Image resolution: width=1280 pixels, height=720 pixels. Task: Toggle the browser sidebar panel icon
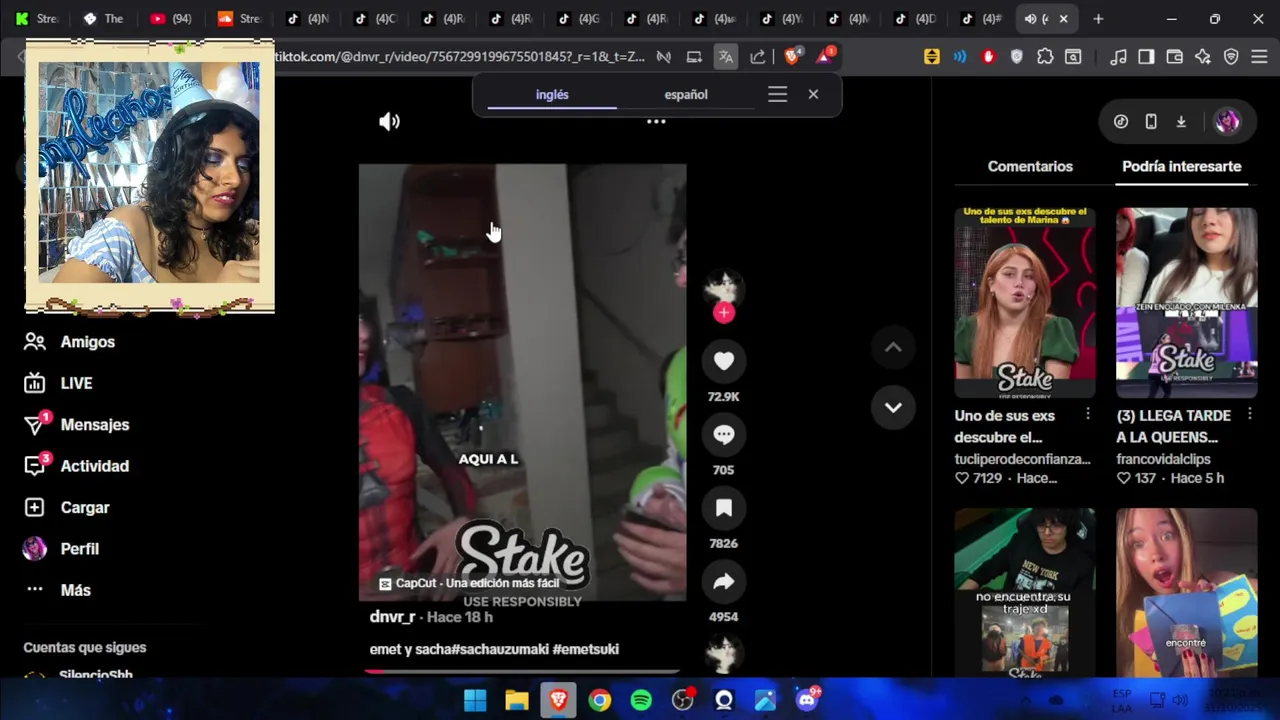point(1146,57)
